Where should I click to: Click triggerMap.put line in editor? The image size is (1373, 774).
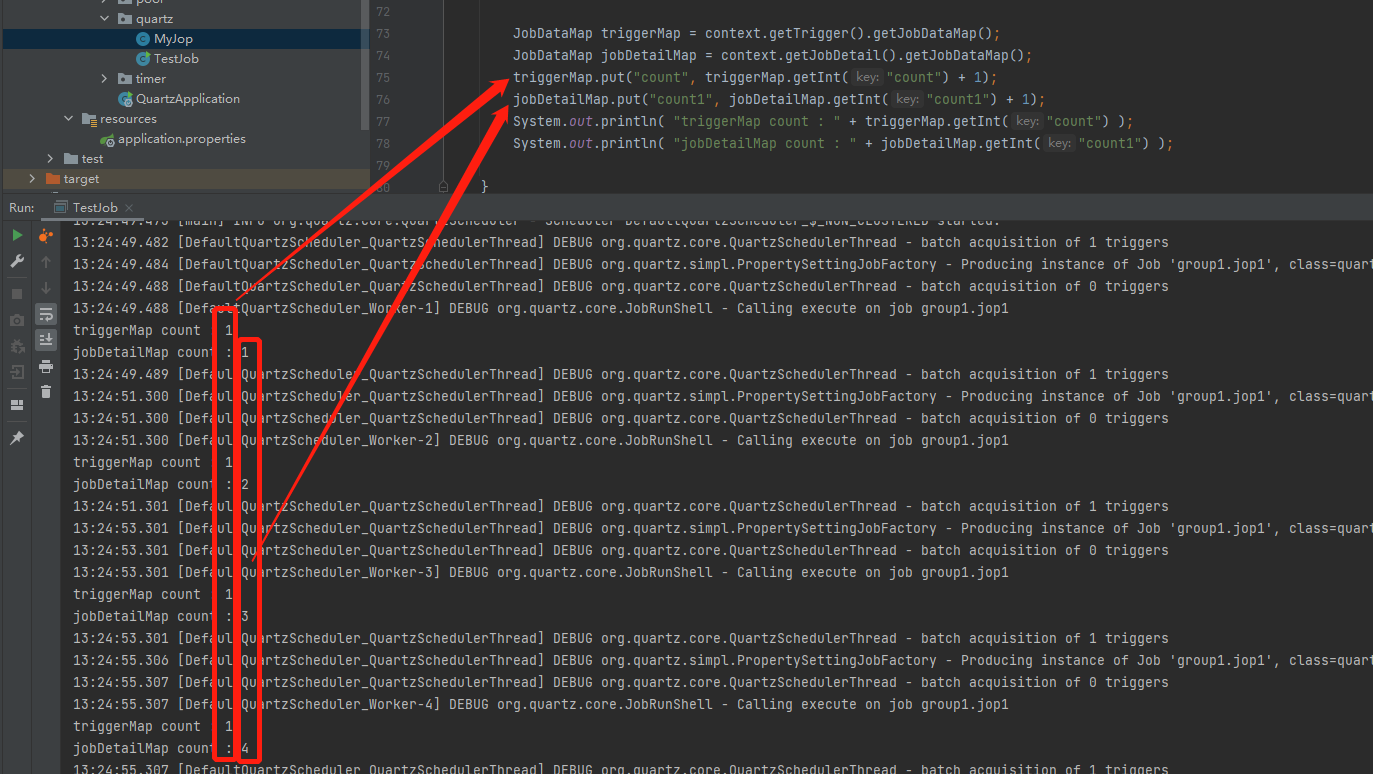(x=755, y=77)
